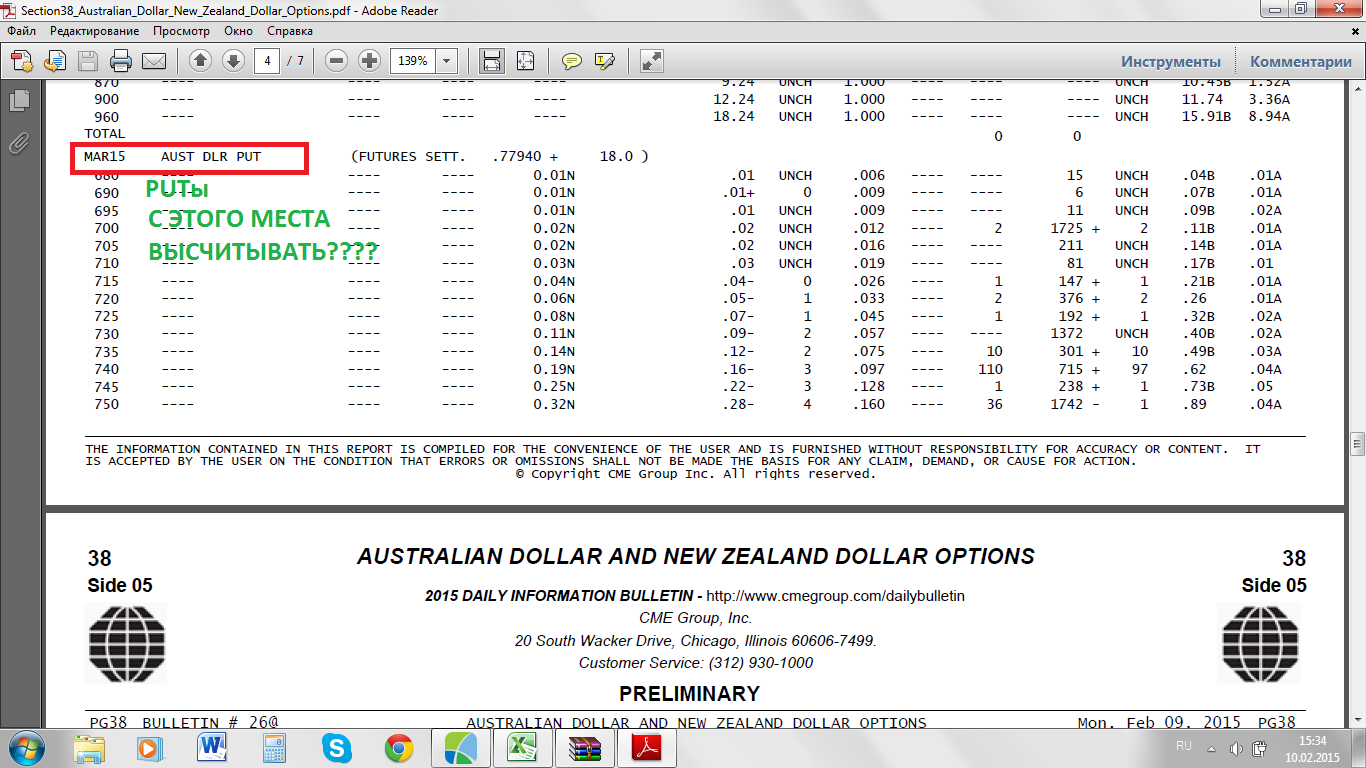Open the zoom level dropdown arrow
1366x768 pixels.
[x=446, y=61]
